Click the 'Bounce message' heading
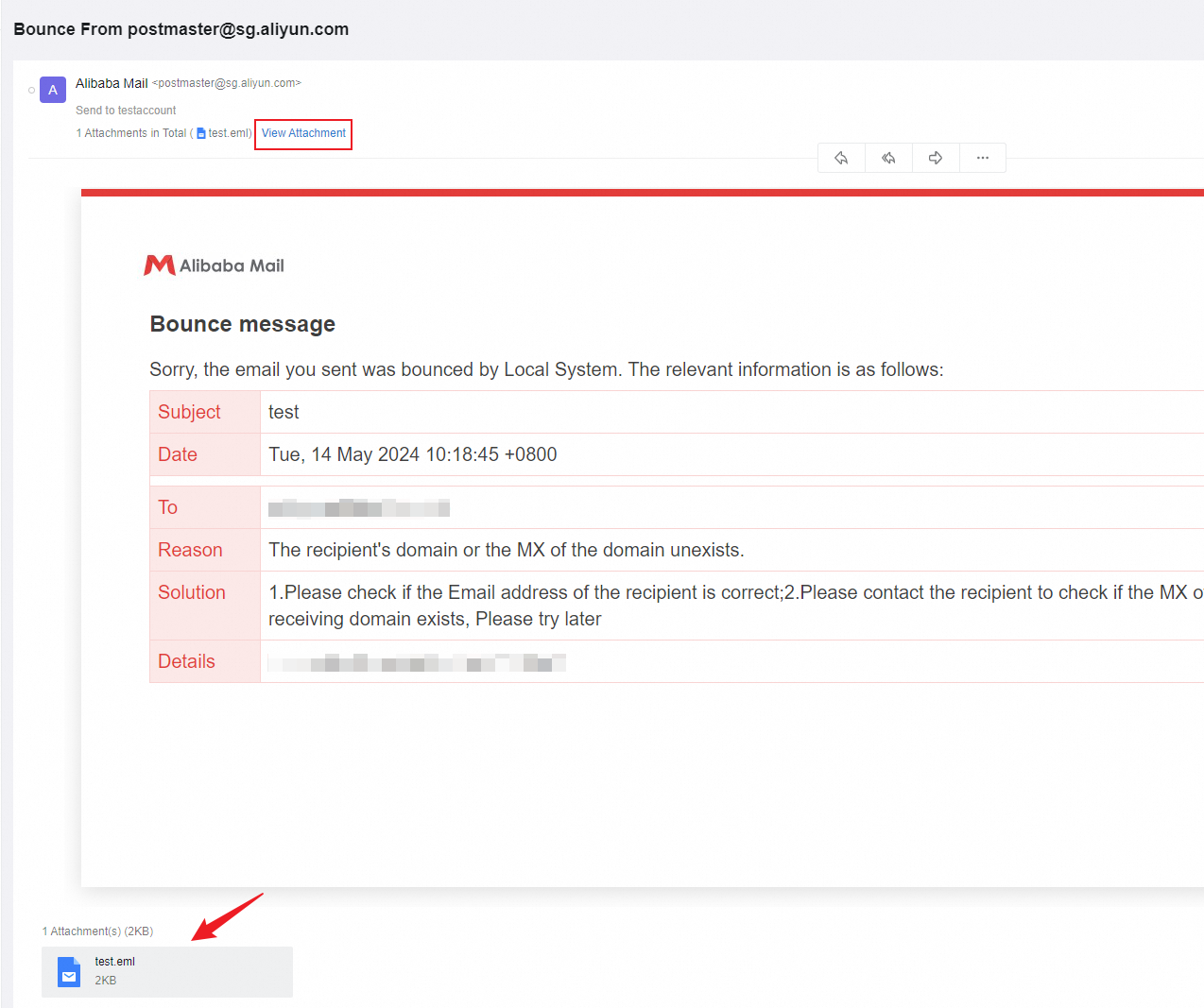This screenshot has width=1204, height=1008. [x=243, y=324]
